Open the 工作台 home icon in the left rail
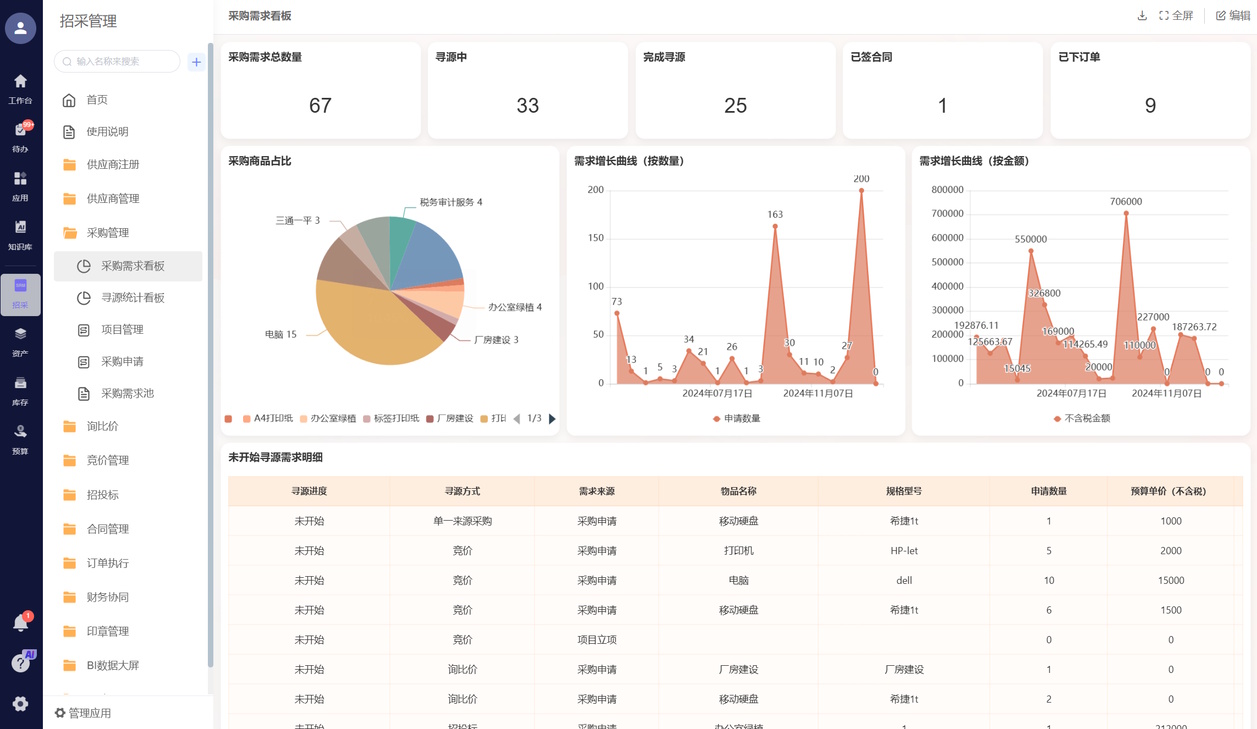The image size is (1257, 729). coord(20,87)
